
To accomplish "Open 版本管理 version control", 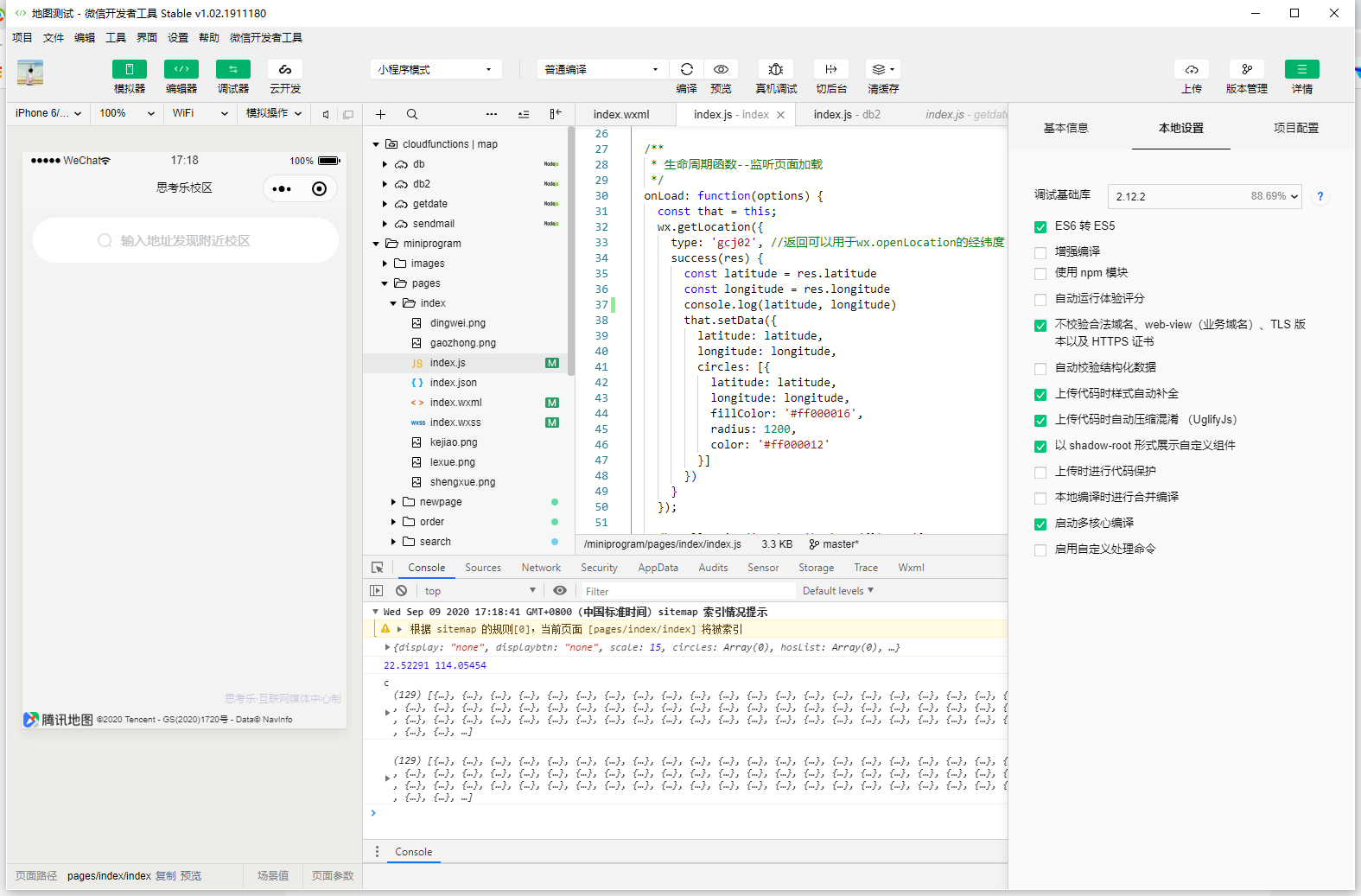I will point(1246,69).
